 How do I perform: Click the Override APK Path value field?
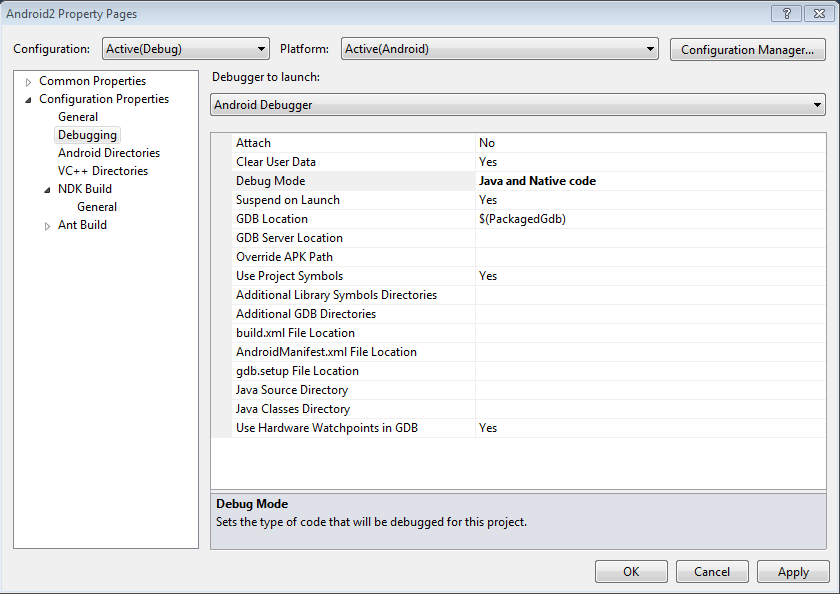(650, 257)
